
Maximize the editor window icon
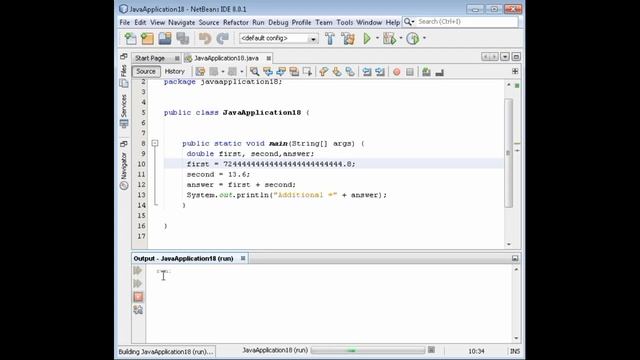(516, 57)
